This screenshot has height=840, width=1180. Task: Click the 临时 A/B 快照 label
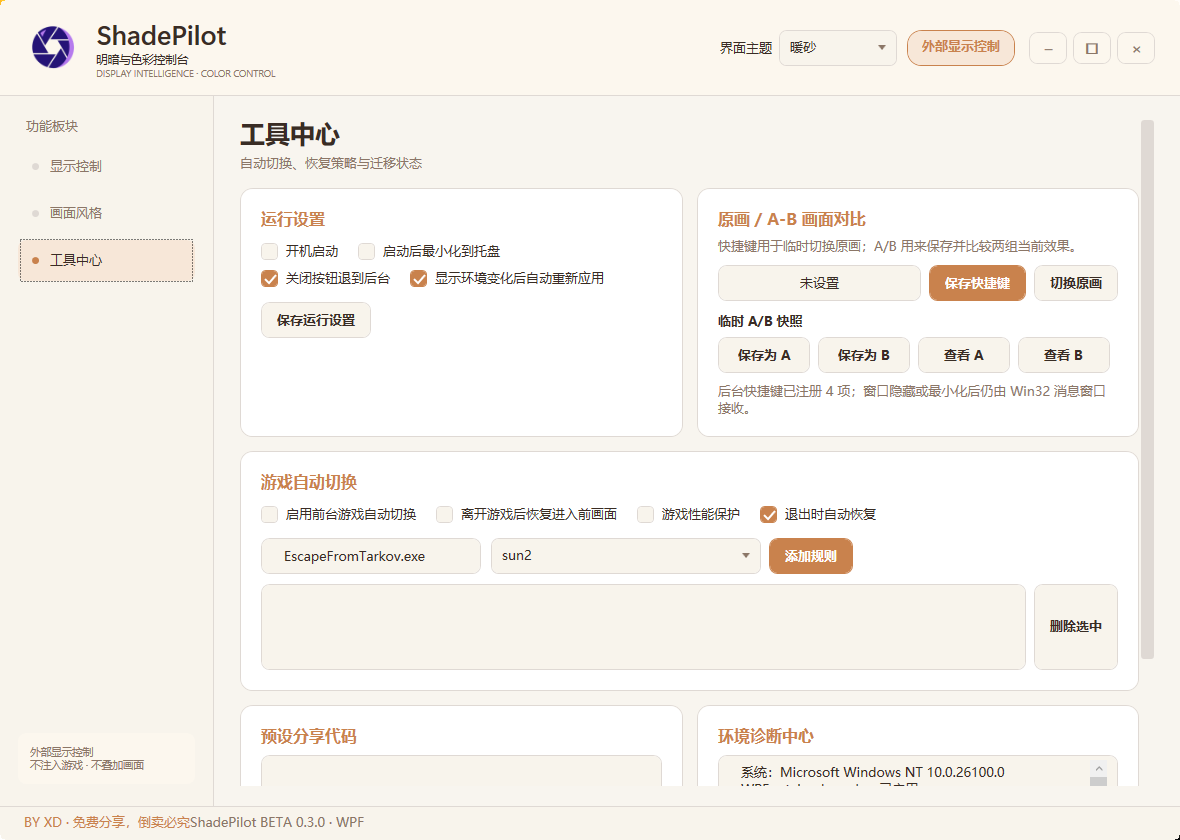click(x=760, y=321)
